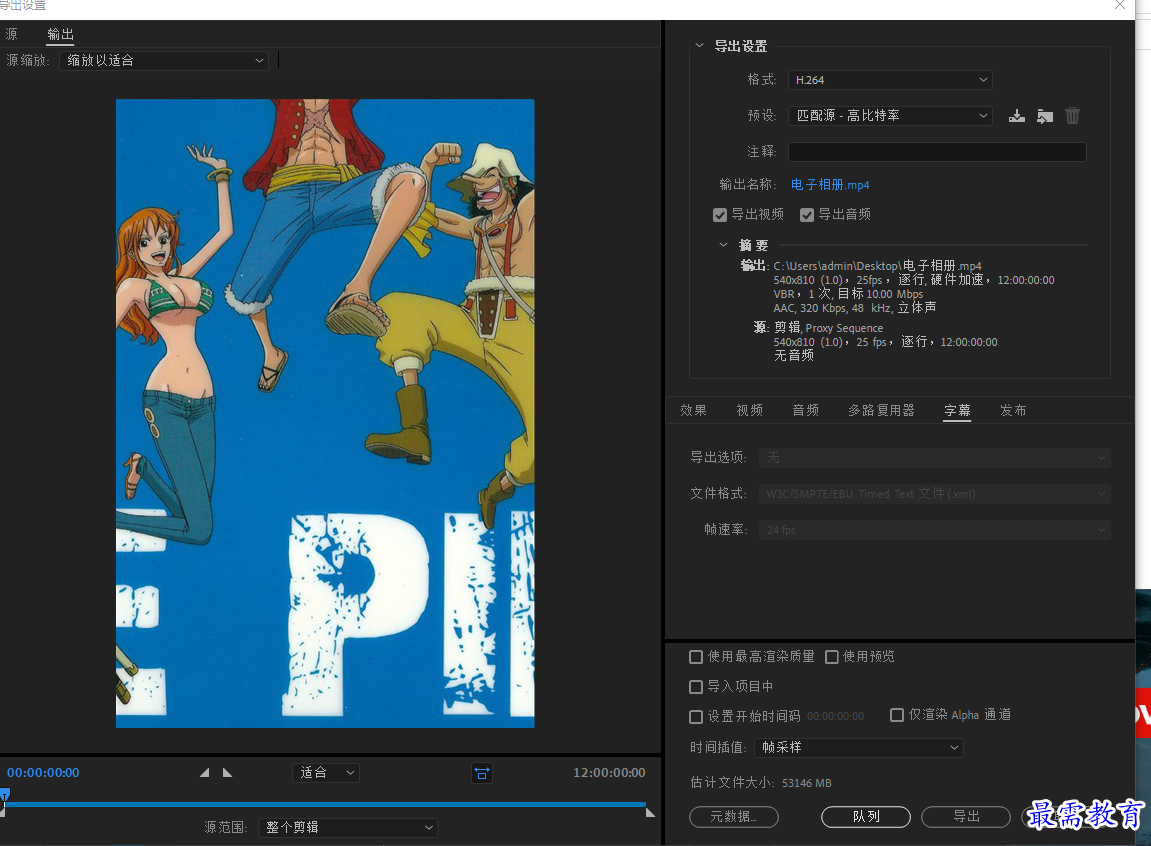Viewport: 1151px width, 846px height.
Task: Set the in point triangle marker
Action: tap(205, 773)
